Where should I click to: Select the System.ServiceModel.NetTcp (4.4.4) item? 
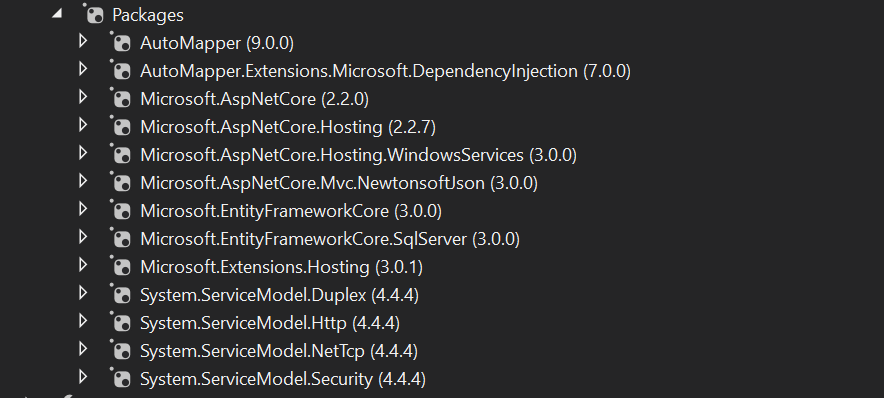click(279, 351)
